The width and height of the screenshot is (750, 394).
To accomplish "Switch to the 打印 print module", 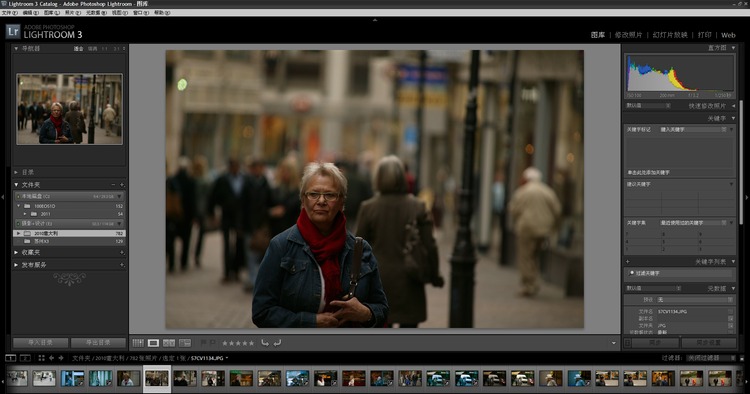I will [705, 35].
